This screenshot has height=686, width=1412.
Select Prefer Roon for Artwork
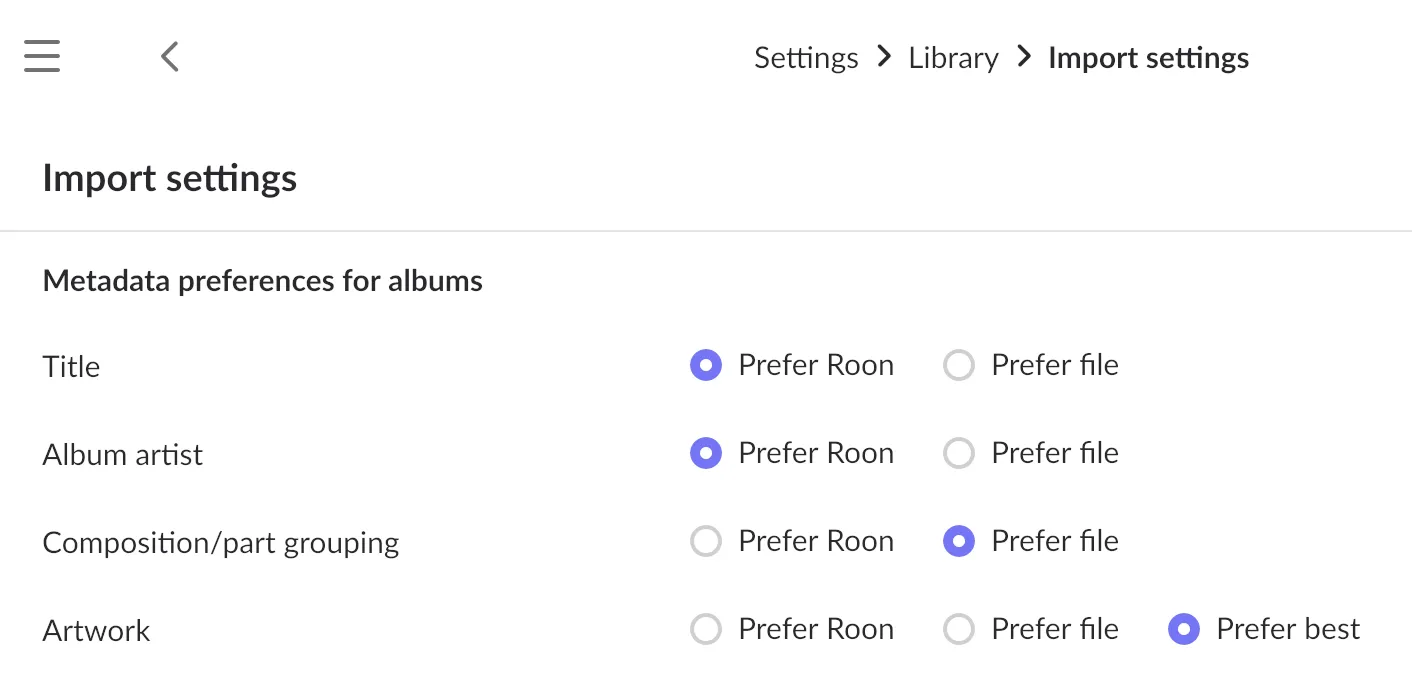pyautogui.click(x=706, y=630)
